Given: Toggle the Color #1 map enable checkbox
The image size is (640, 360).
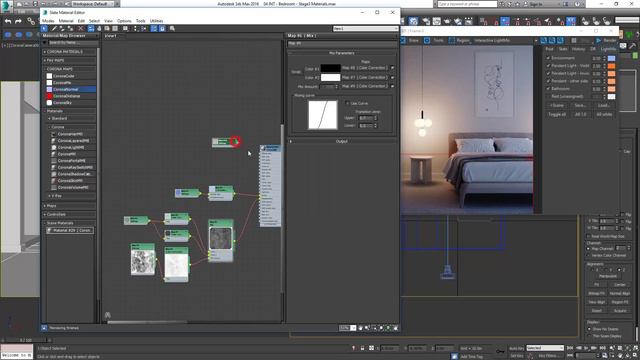Looking at the screenshot, I should [x=393, y=68].
